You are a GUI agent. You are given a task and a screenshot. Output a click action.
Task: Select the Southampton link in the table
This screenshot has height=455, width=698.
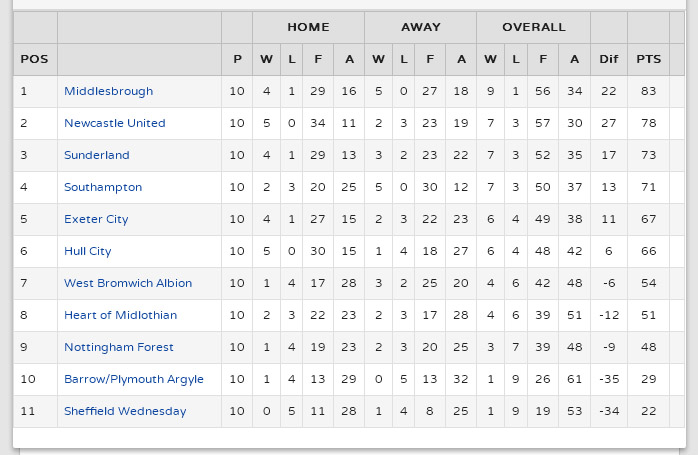pos(103,187)
